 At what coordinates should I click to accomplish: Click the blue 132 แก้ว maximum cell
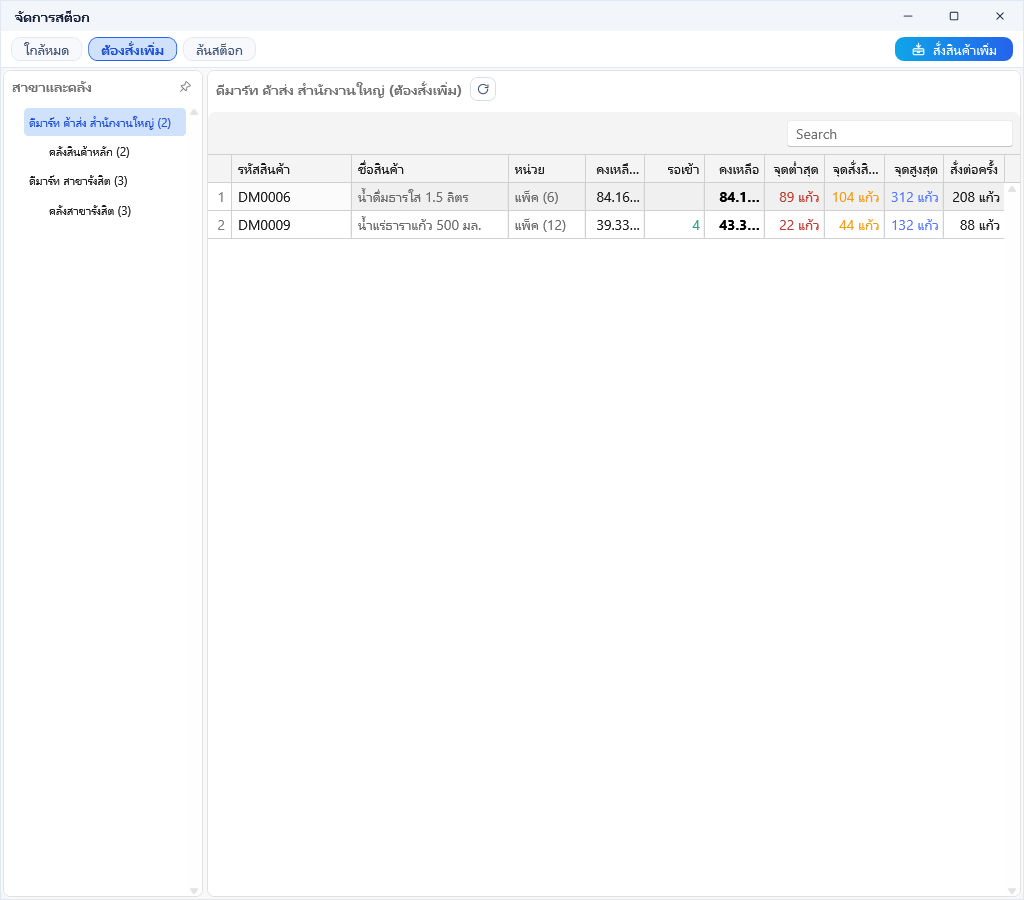click(x=914, y=225)
